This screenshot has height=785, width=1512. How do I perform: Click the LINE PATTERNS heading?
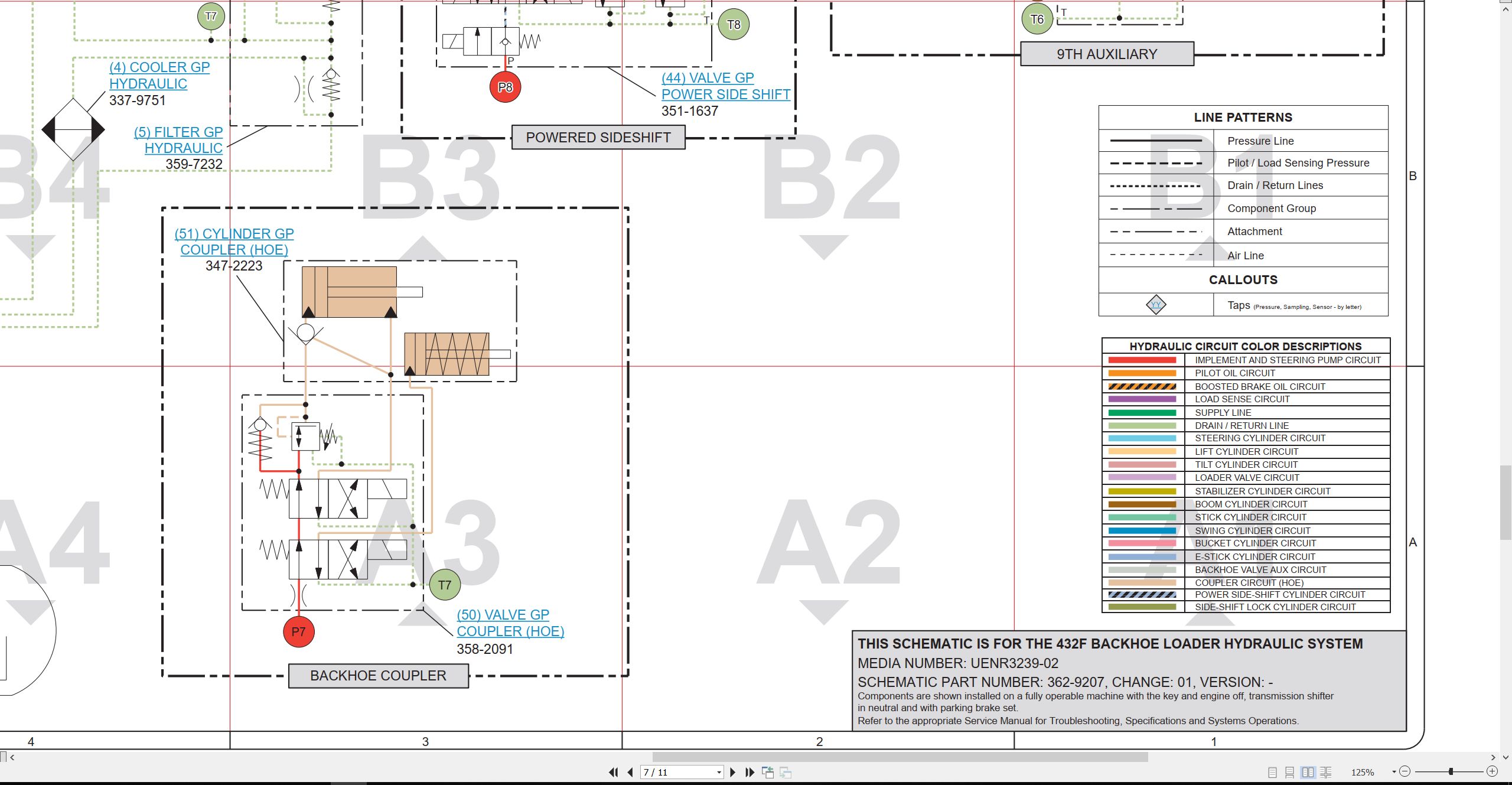tap(1243, 118)
